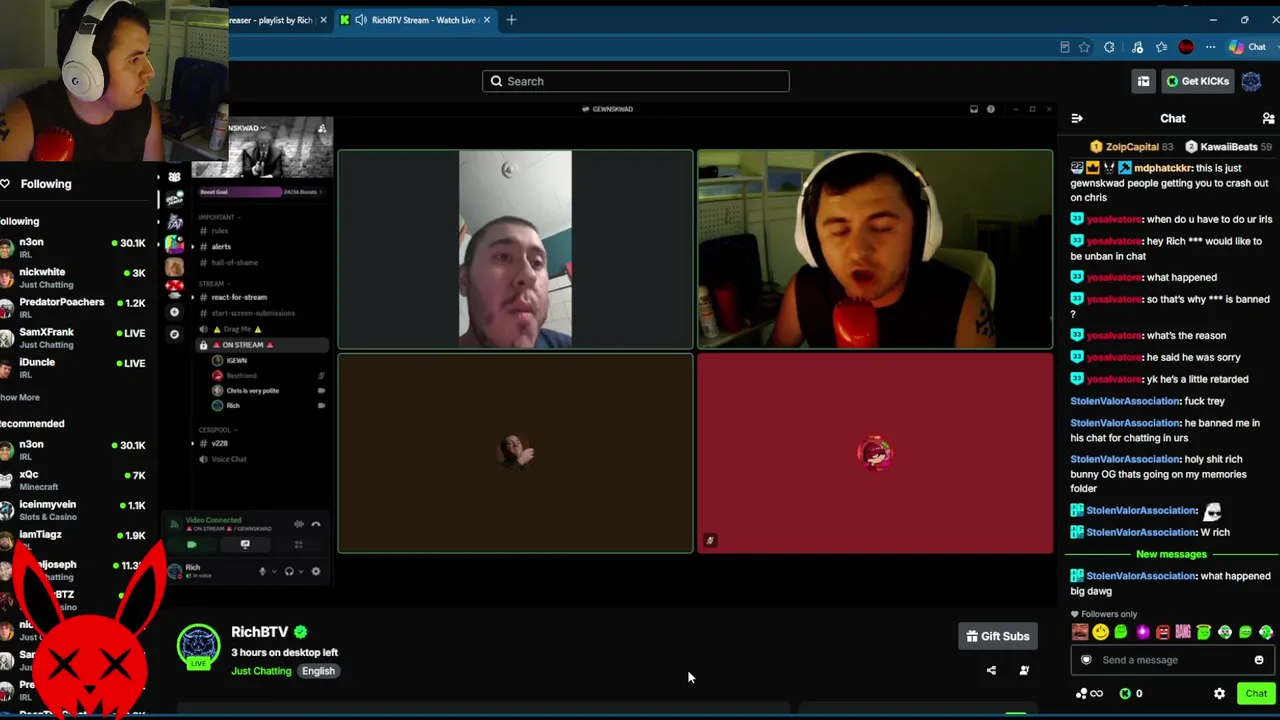The height and width of the screenshot is (720, 1280).
Task: Click the user icon beside the share icon
Action: pyautogui.click(x=1024, y=671)
